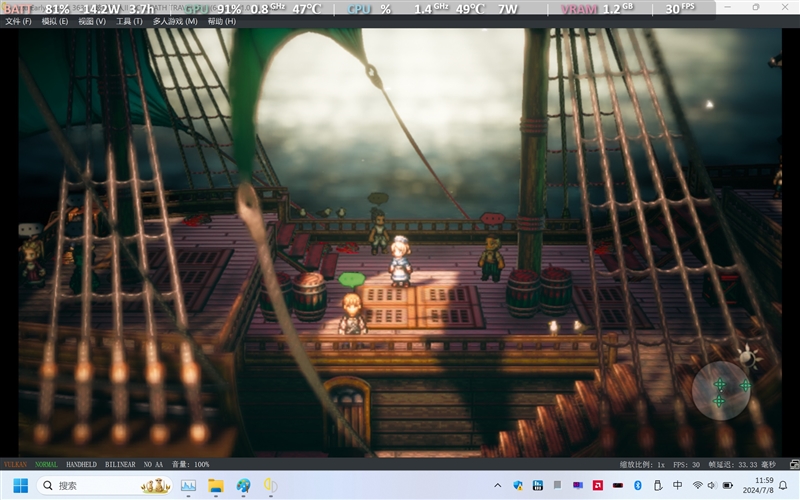Click the circular minimap radar in game
The image size is (800, 500).
point(720,391)
